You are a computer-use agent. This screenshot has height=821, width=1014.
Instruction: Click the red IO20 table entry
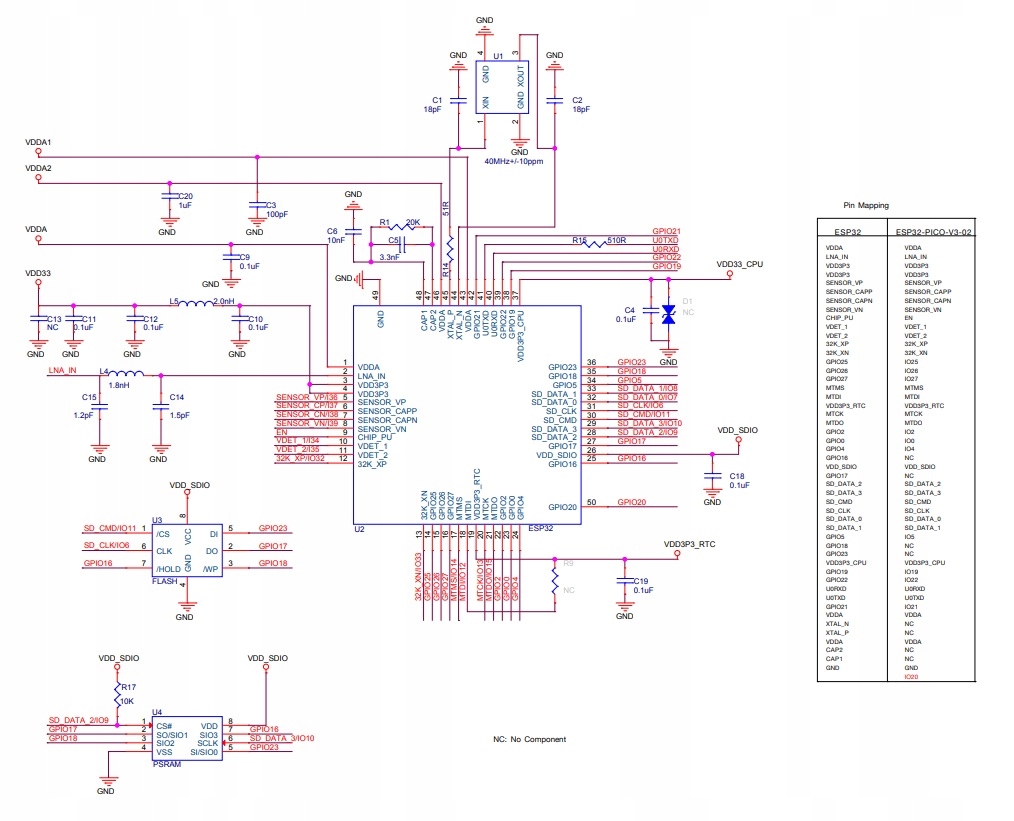tap(911, 677)
